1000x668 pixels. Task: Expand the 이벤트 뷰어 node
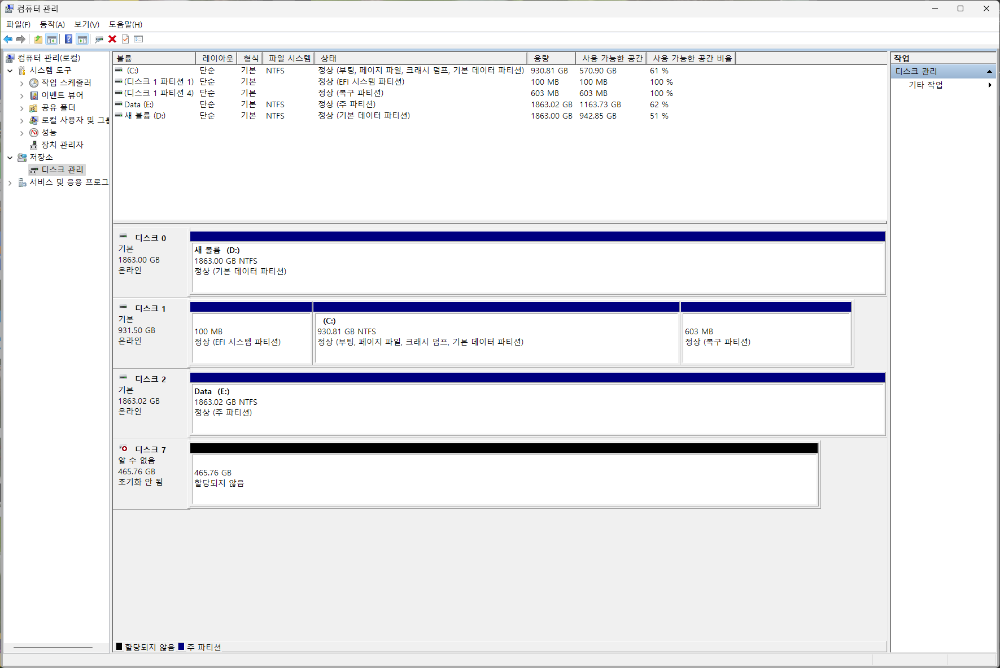pos(22,95)
